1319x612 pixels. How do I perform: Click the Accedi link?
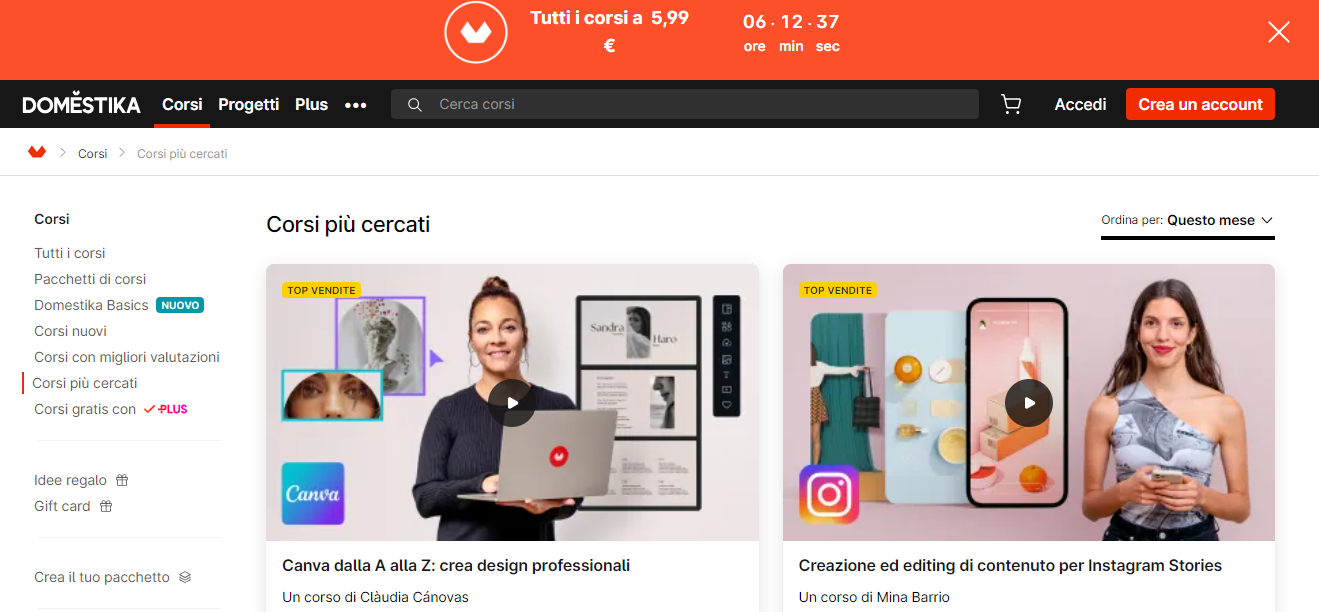pos(1080,104)
